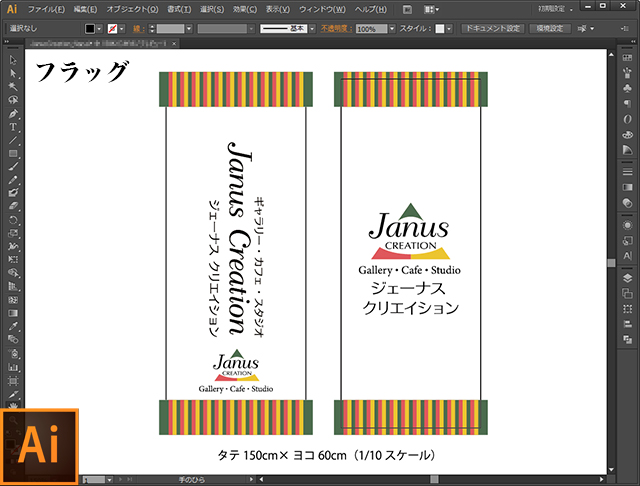
Task: Open the Appearance panel icon
Action: tap(627, 225)
